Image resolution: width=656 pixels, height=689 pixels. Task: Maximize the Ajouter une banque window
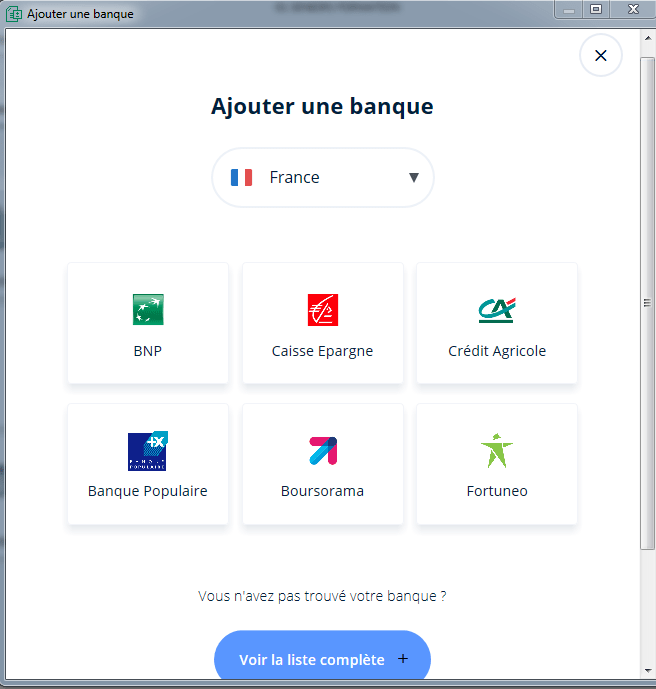coord(596,9)
